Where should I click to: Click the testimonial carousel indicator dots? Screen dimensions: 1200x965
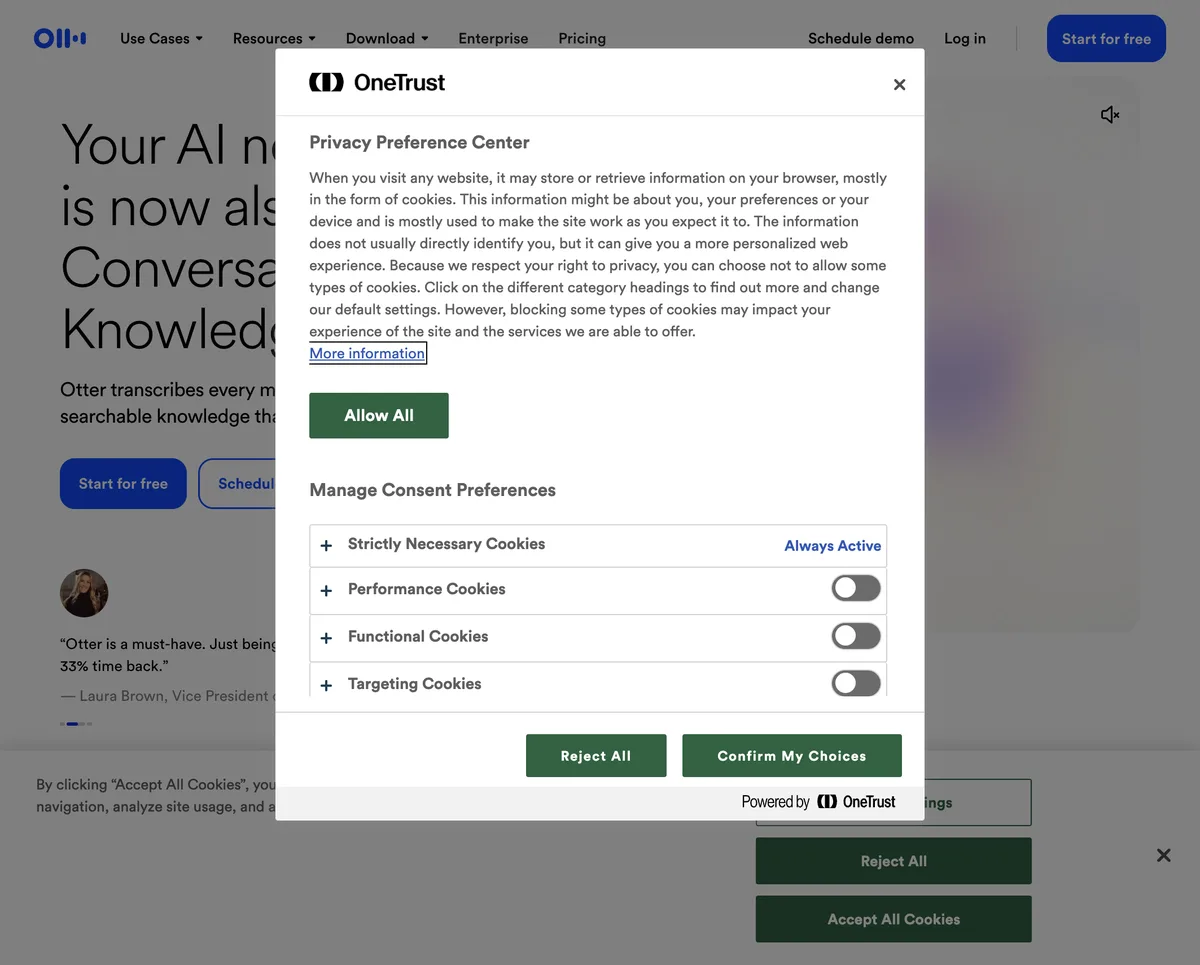76,723
